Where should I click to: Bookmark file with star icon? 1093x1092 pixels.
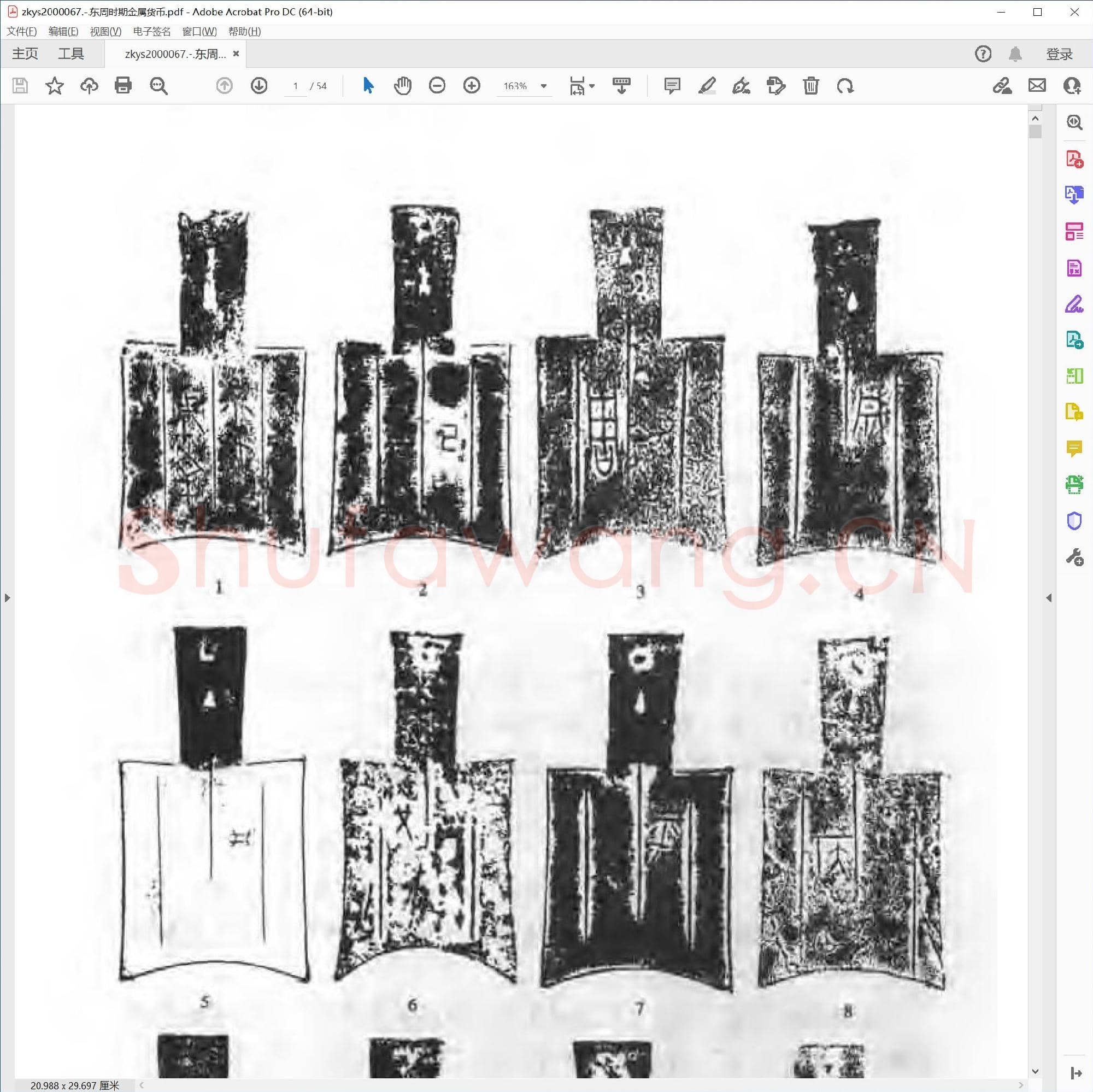tap(54, 86)
